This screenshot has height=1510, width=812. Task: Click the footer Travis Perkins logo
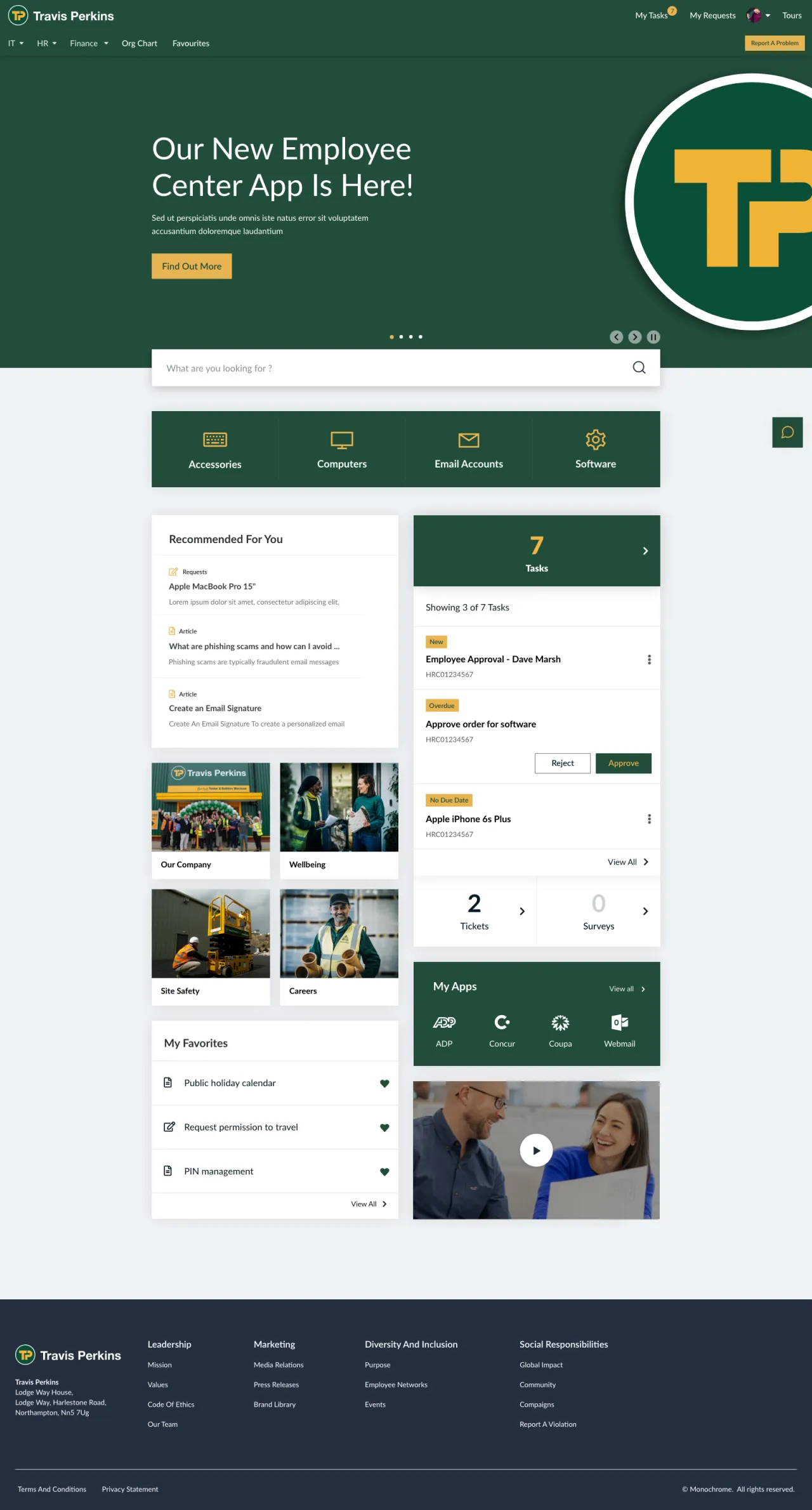coord(68,1356)
